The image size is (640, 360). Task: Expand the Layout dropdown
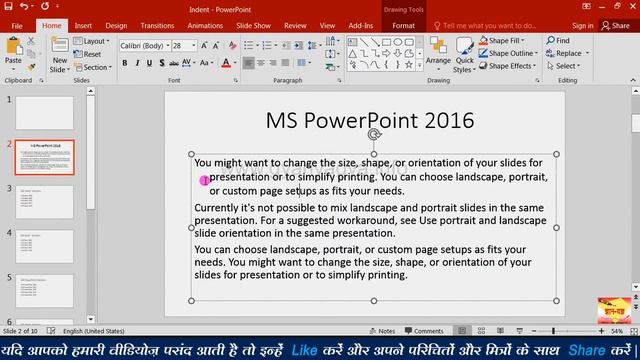click(x=92, y=41)
